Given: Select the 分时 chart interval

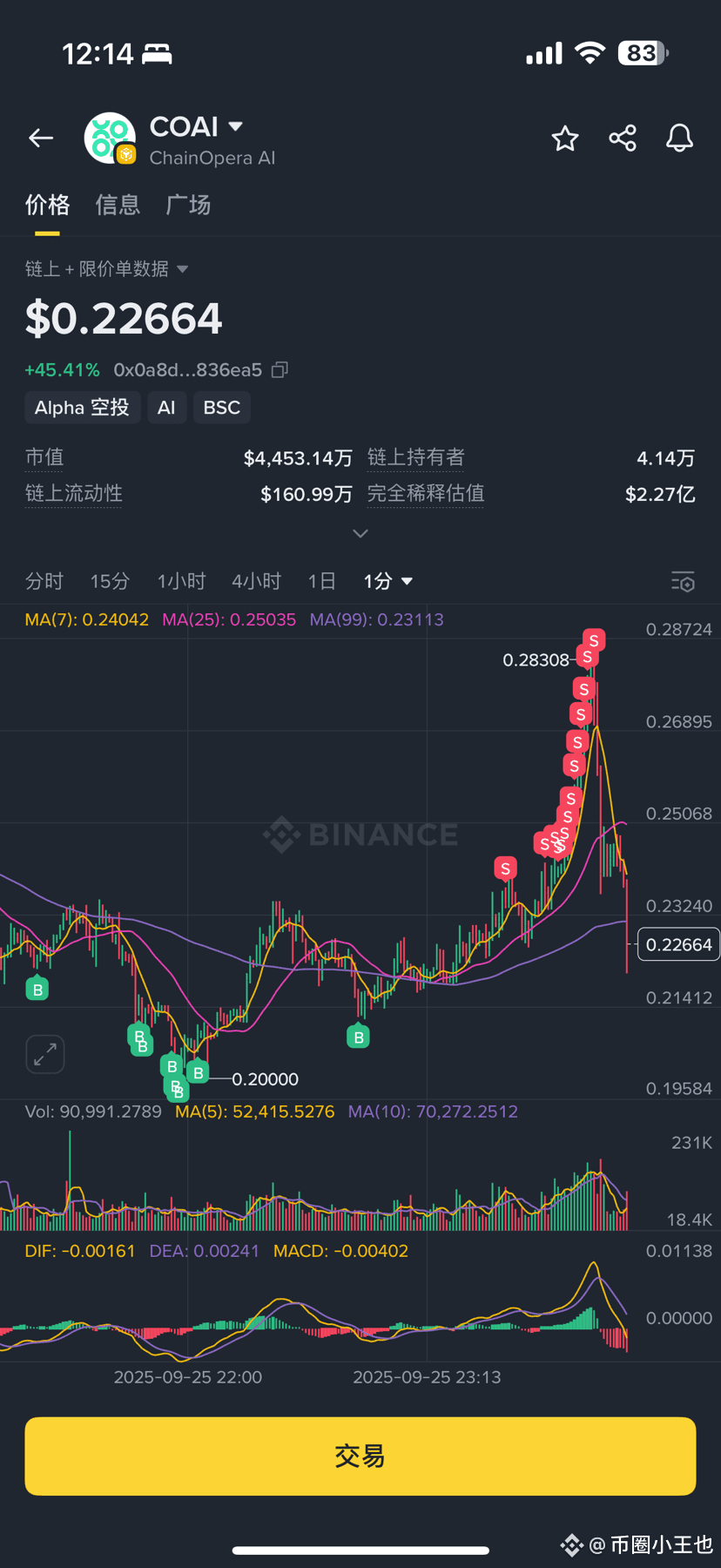Looking at the screenshot, I should coord(44,581).
